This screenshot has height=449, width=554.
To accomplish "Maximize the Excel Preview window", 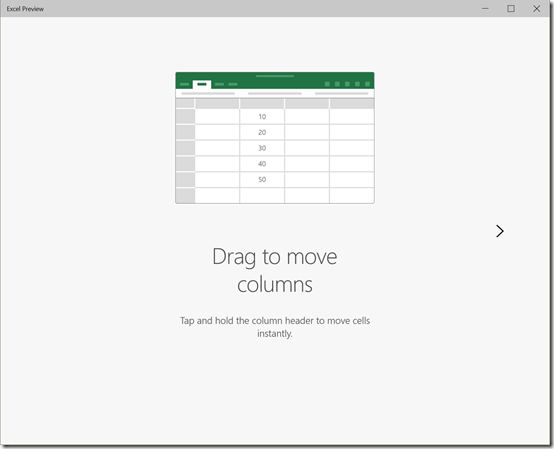I will (x=511, y=8).
